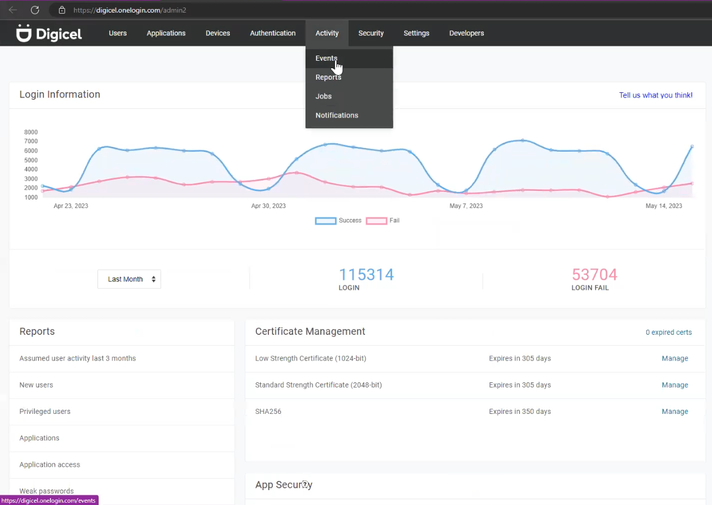712x505 pixels.
Task: Toggle the Fail legend swatch in chart
Action: pos(376,221)
